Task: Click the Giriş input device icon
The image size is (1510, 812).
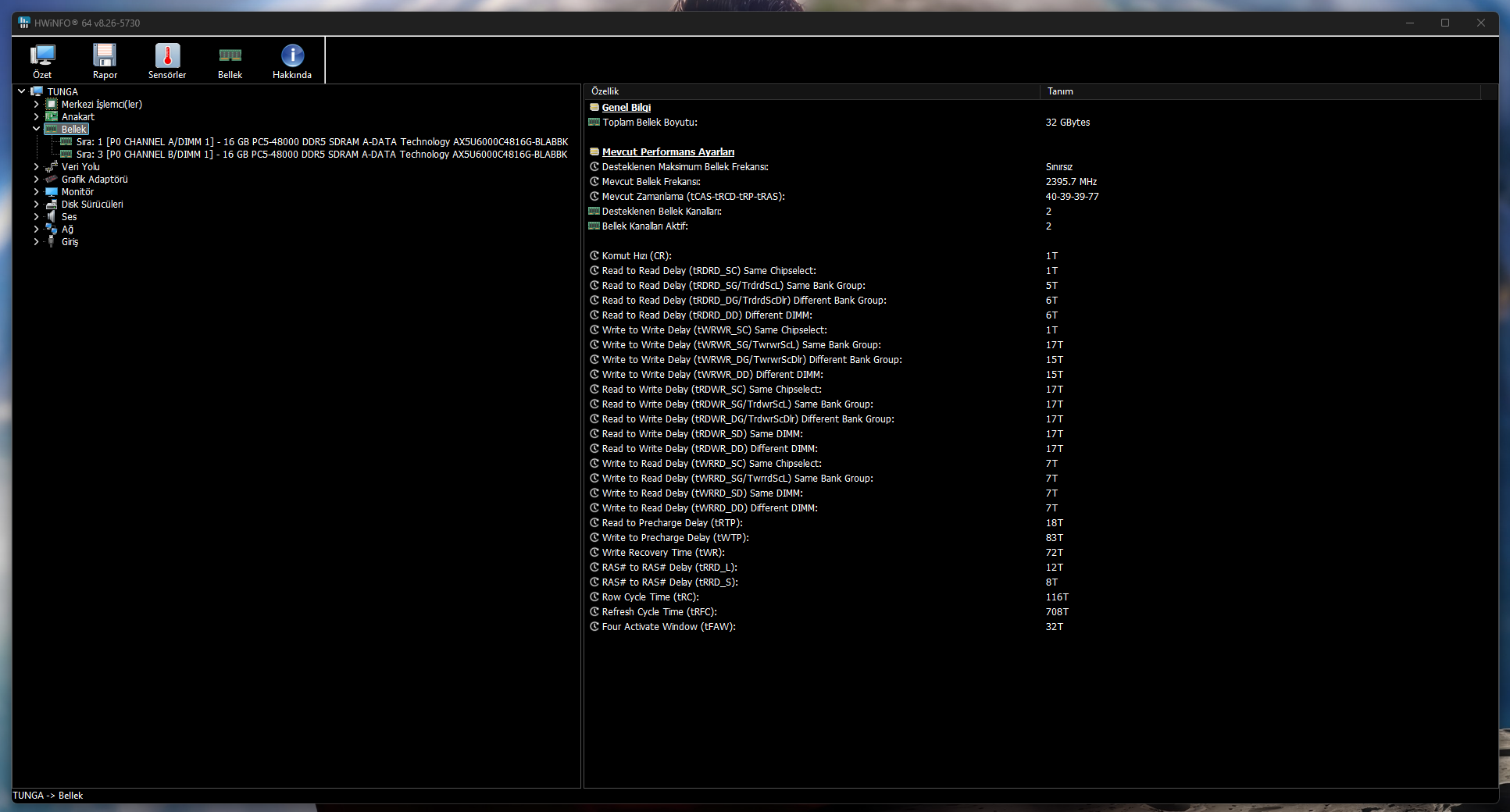Action: (x=52, y=241)
